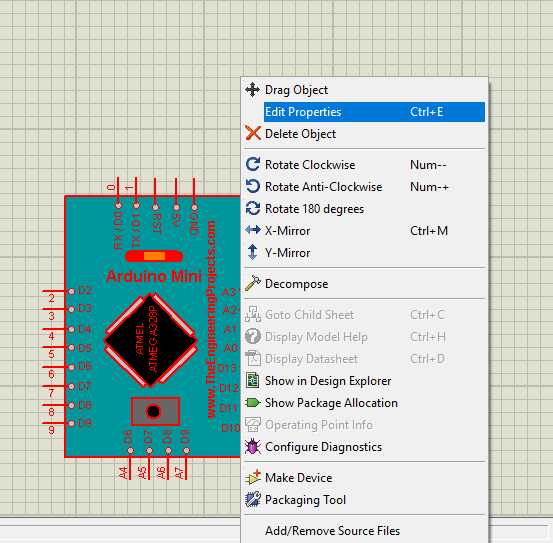The height and width of the screenshot is (543, 553).
Task: Select Y-Mirror menu entry
Action: [x=365, y=252]
